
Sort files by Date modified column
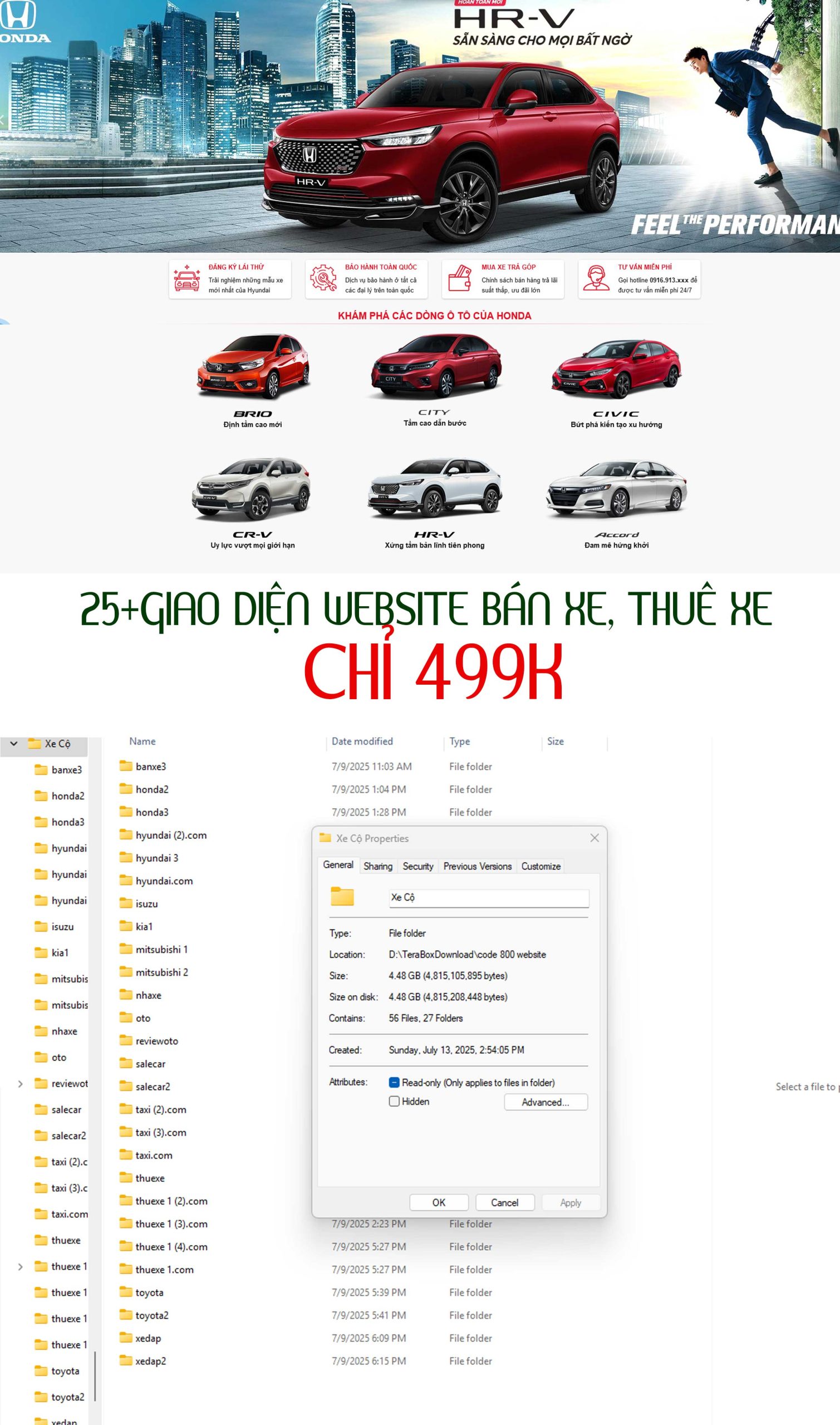(x=362, y=741)
